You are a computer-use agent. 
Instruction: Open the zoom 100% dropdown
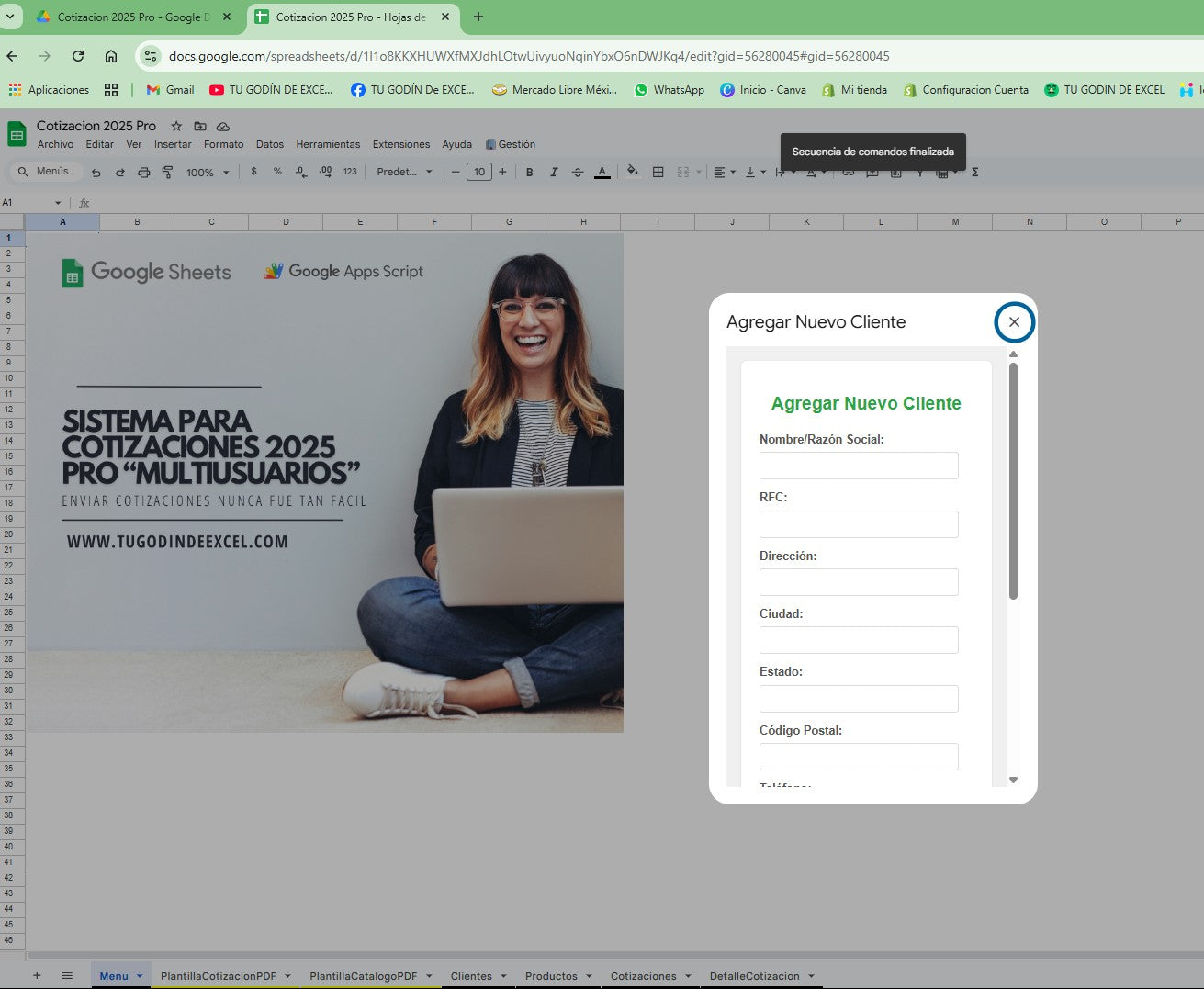pos(208,172)
